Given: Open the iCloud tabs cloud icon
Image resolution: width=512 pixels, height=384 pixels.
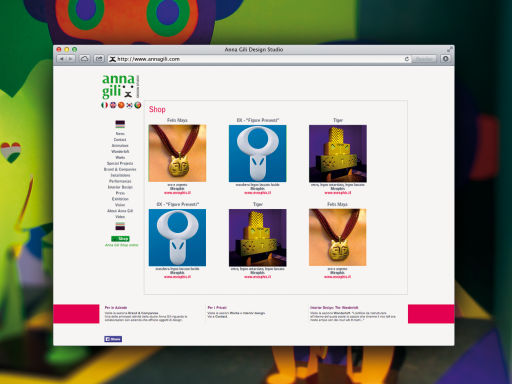Looking at the screenshot, I should (x=85, y=59).
